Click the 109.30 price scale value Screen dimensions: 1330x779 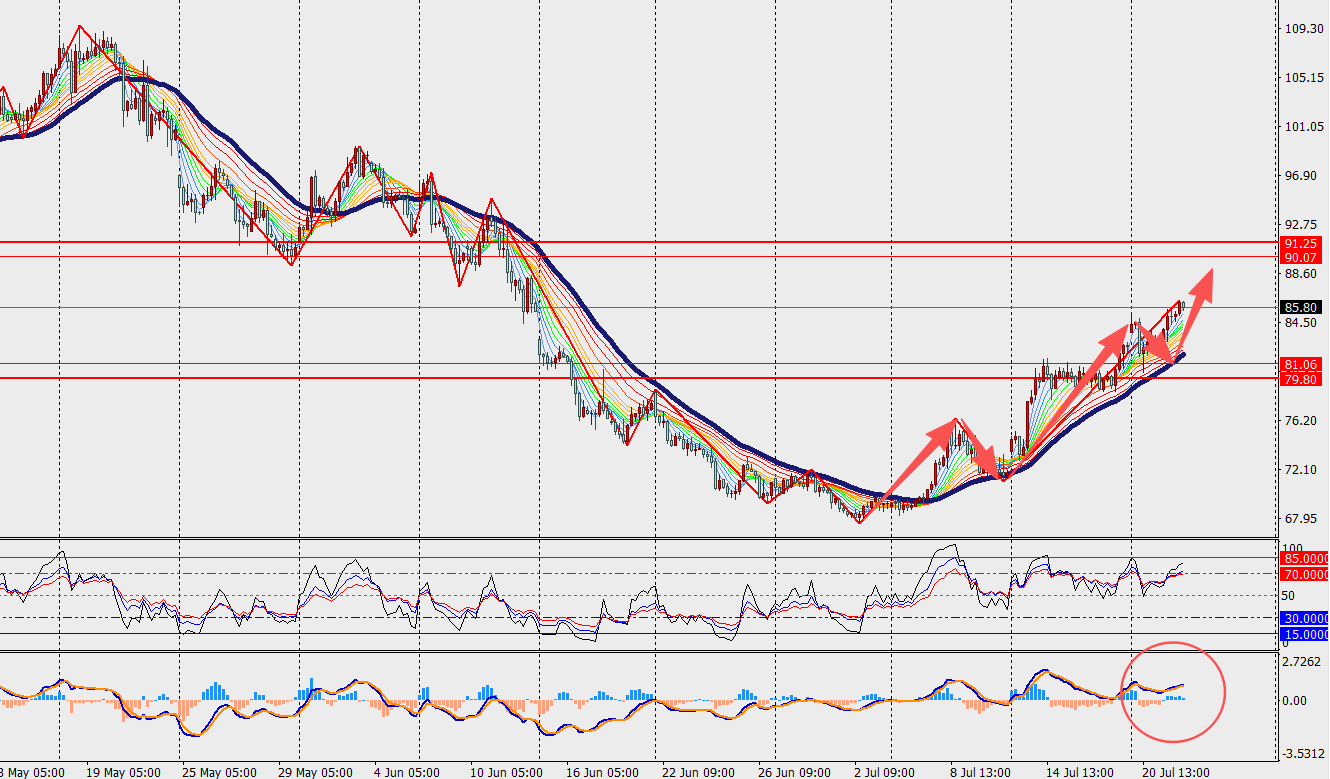(1303, 29)
